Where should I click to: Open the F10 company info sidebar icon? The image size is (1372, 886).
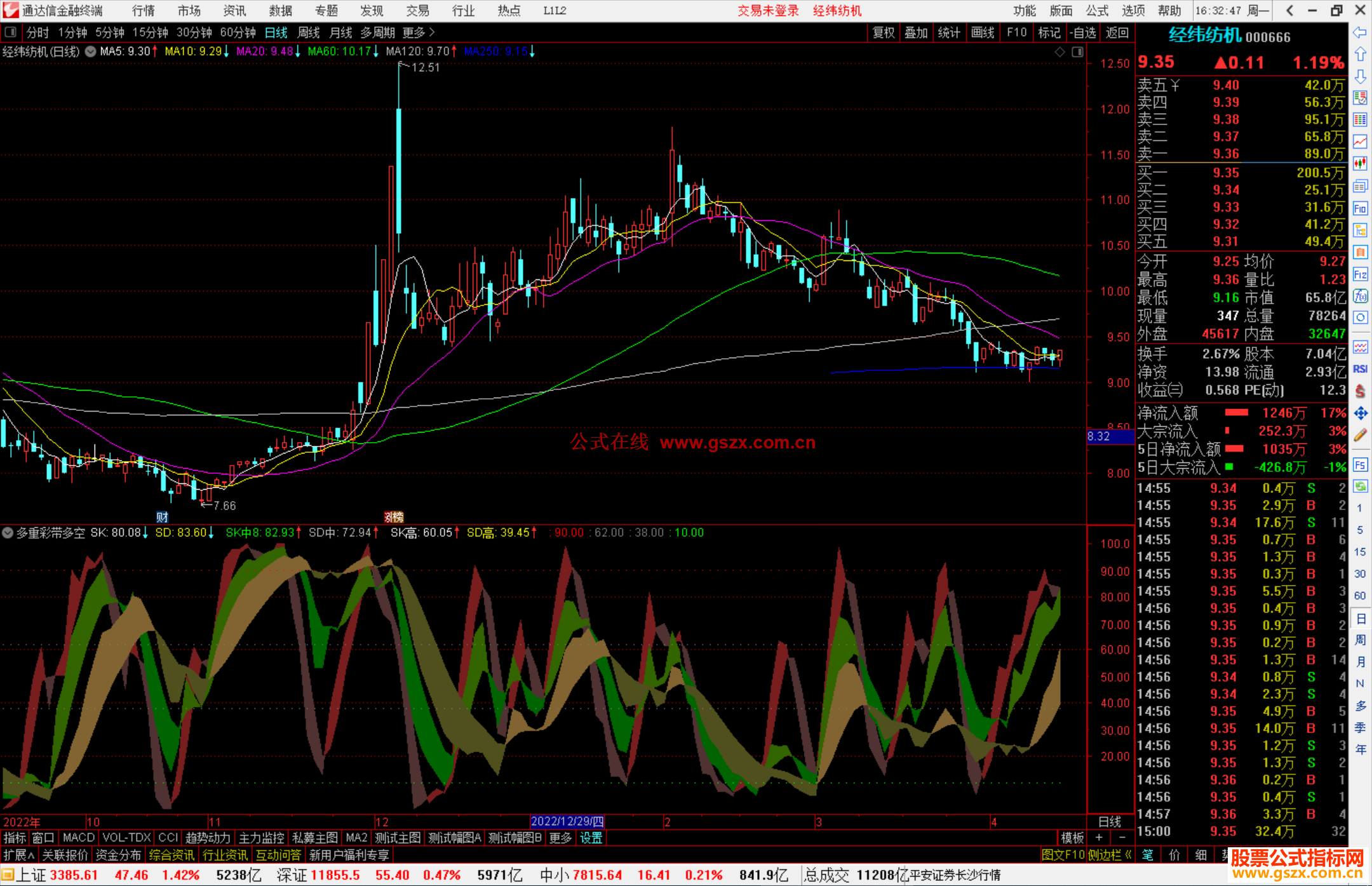[x=1360, y=208]
